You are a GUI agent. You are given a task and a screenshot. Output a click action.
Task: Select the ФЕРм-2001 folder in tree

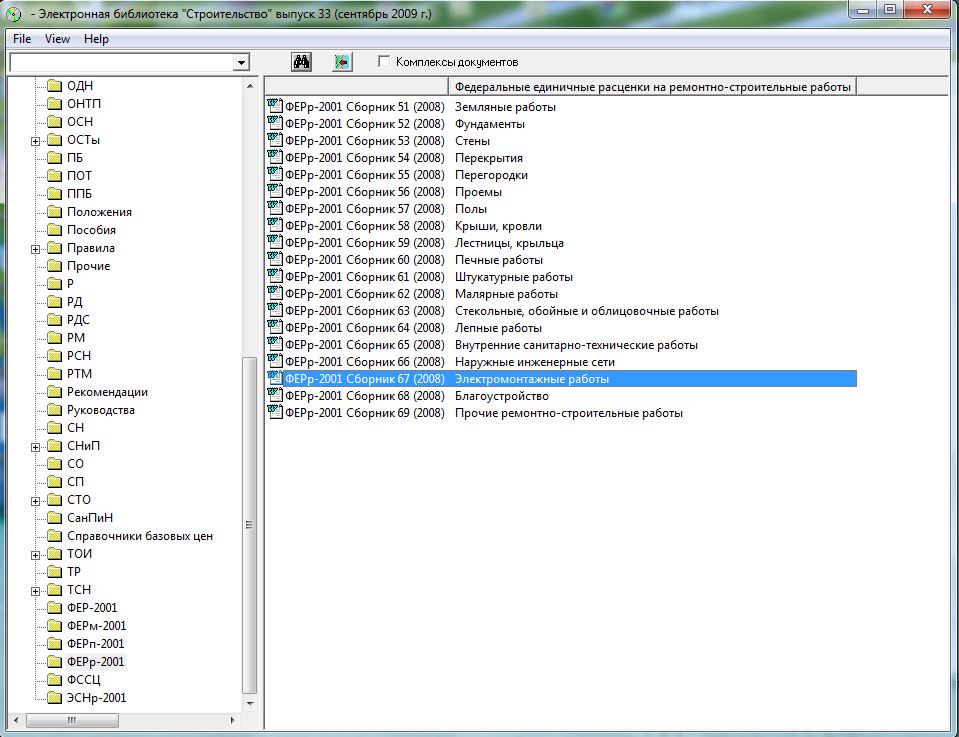96,626
